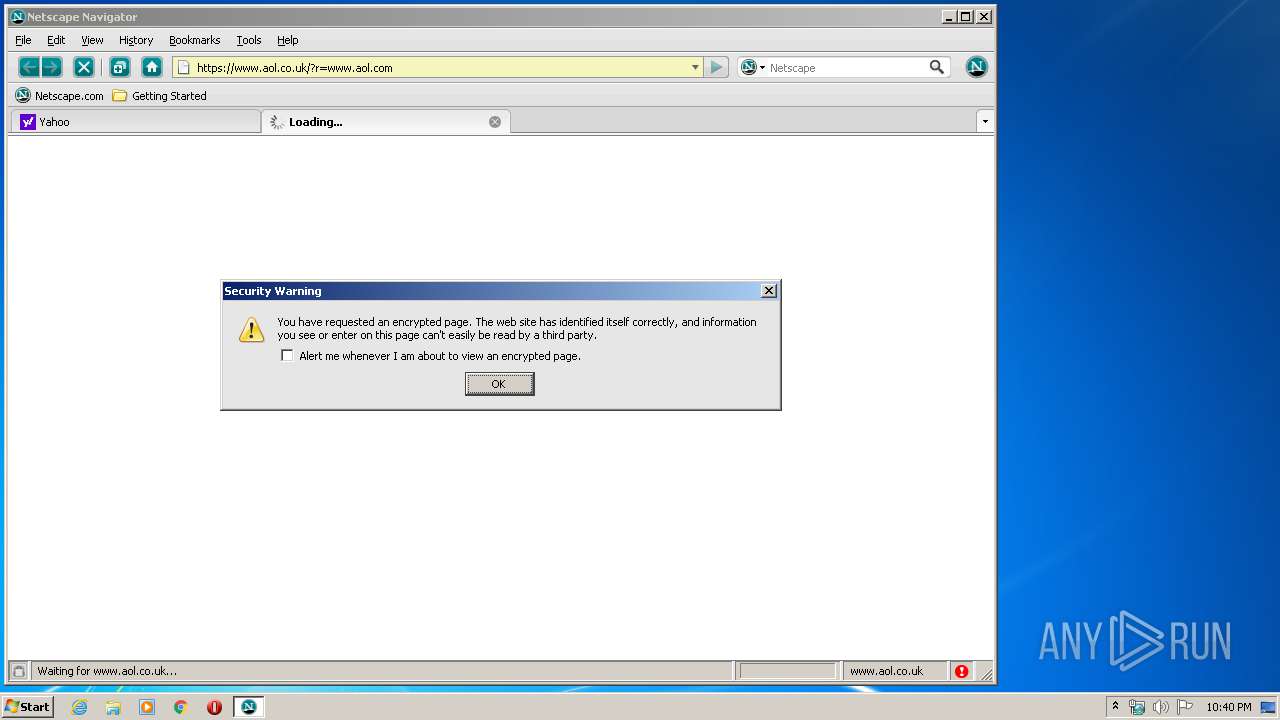Click the Netscape search input field
This screenshot has height=720, width=1280.
click(x=847, y=68)
